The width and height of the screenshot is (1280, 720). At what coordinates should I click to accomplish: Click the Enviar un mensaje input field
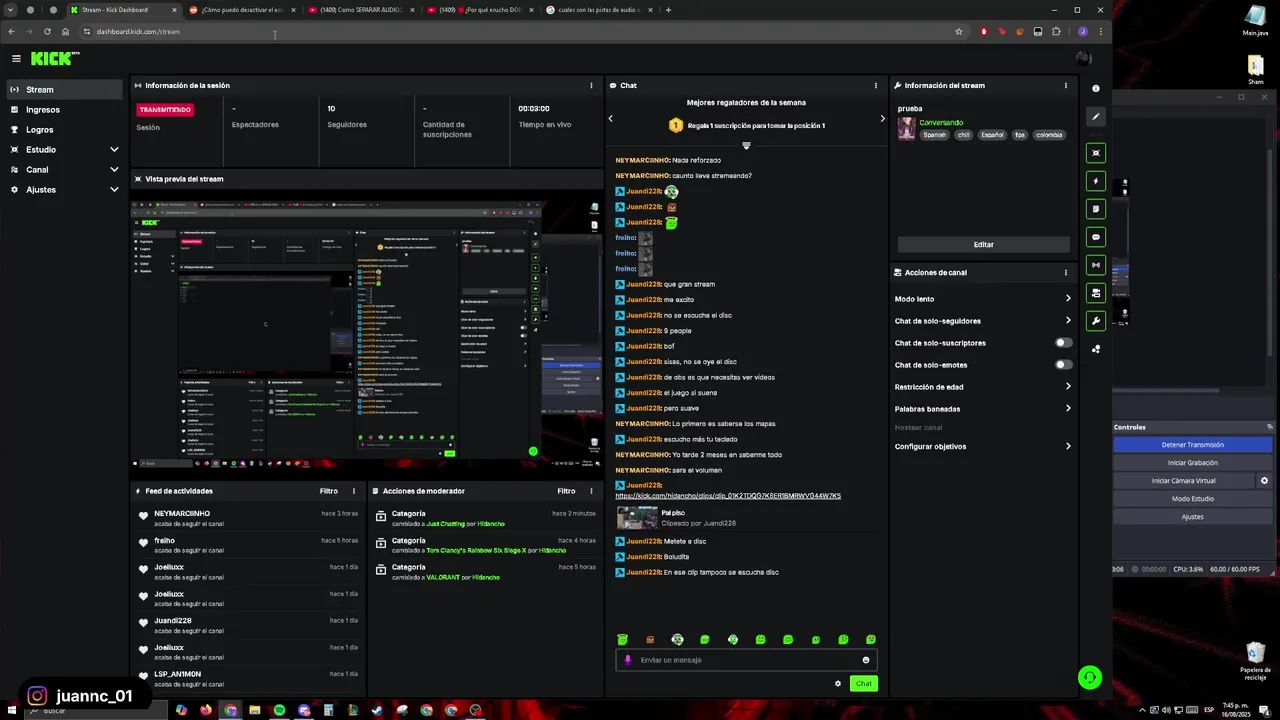click(x=745, y=660)
